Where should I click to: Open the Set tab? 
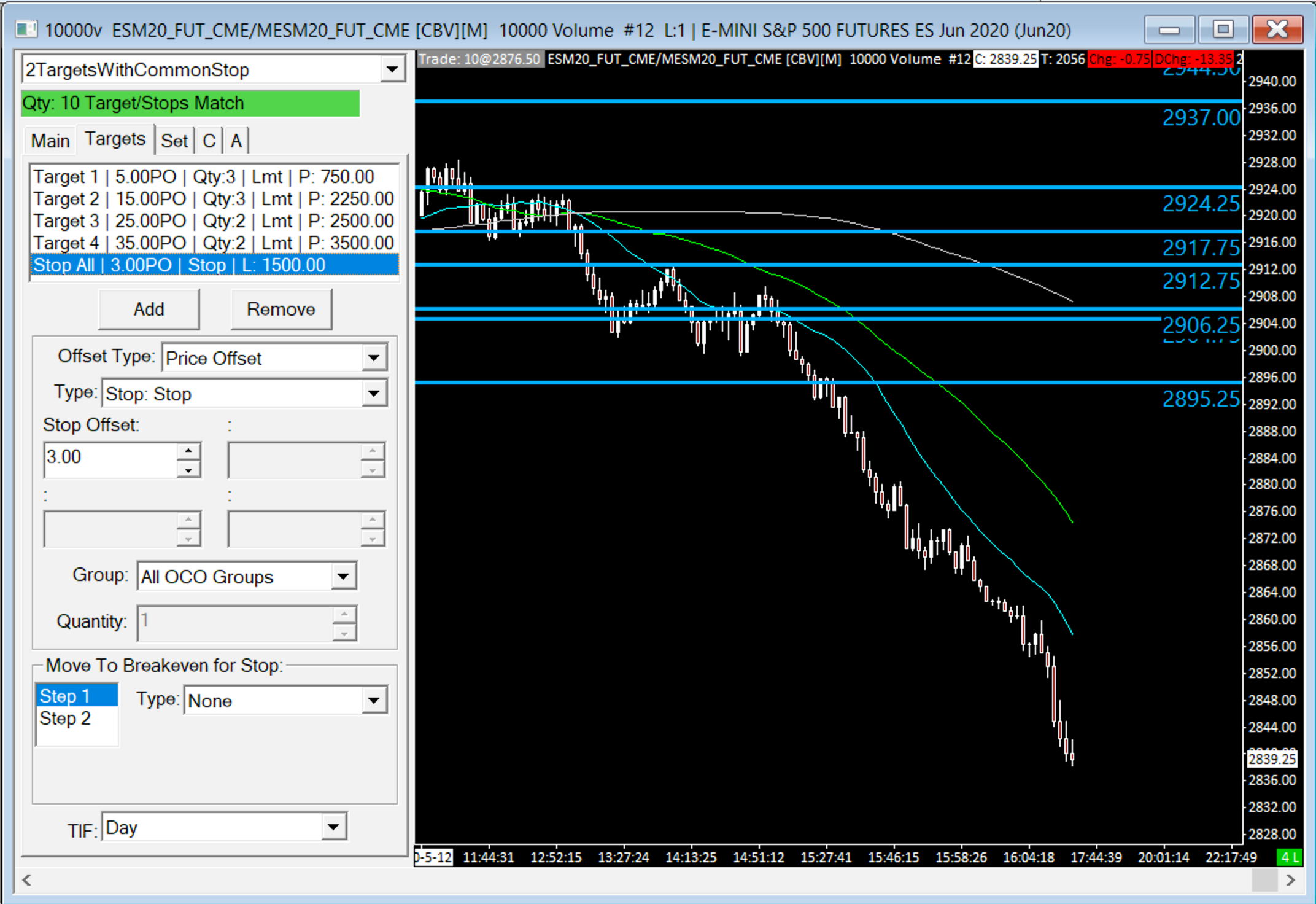[x=174, y=141]
